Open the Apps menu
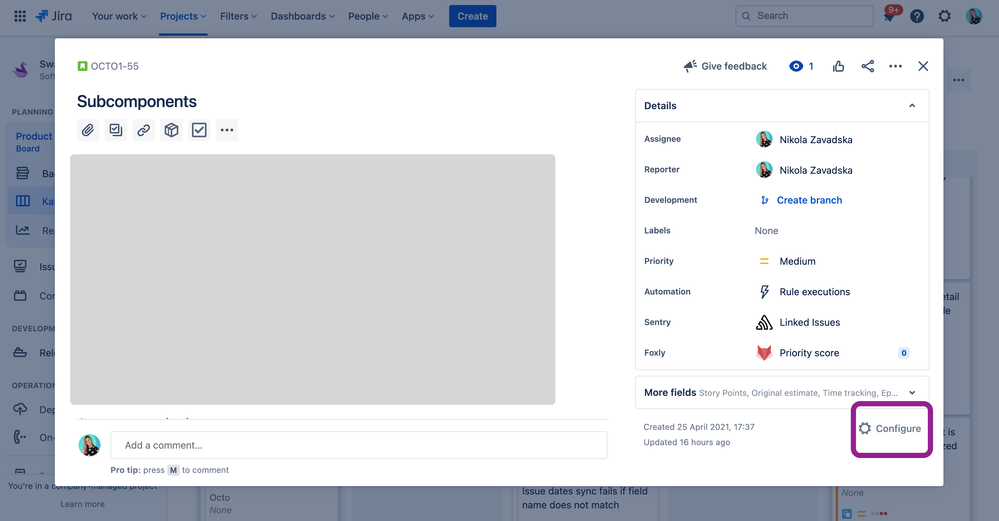This screenshot has height=521, width=999. tap(417, 16)
